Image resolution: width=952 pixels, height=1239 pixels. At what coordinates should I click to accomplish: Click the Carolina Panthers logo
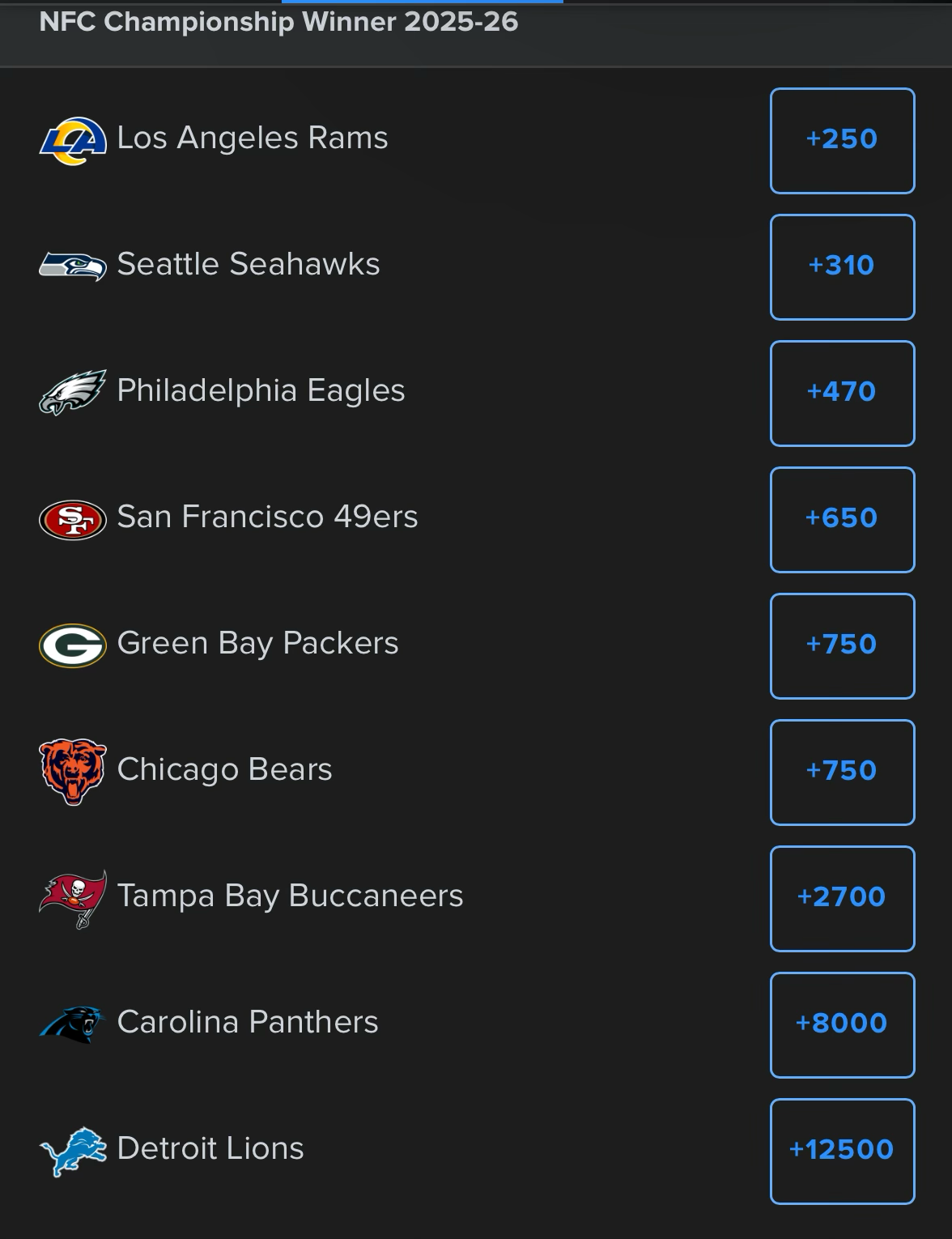point(73,1024)
